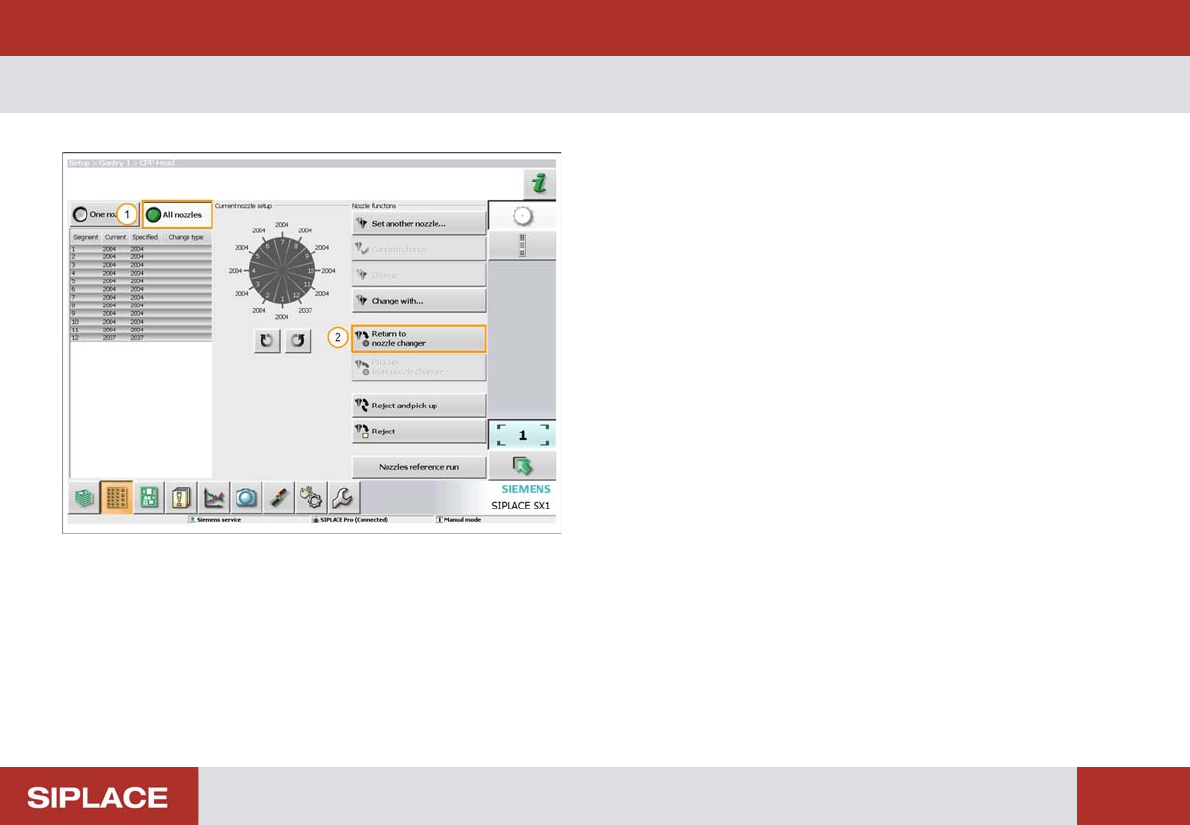Click the 2037 label on nozzle dial
The height and width of the screenshot is (825, 1190).
(305, 310)
